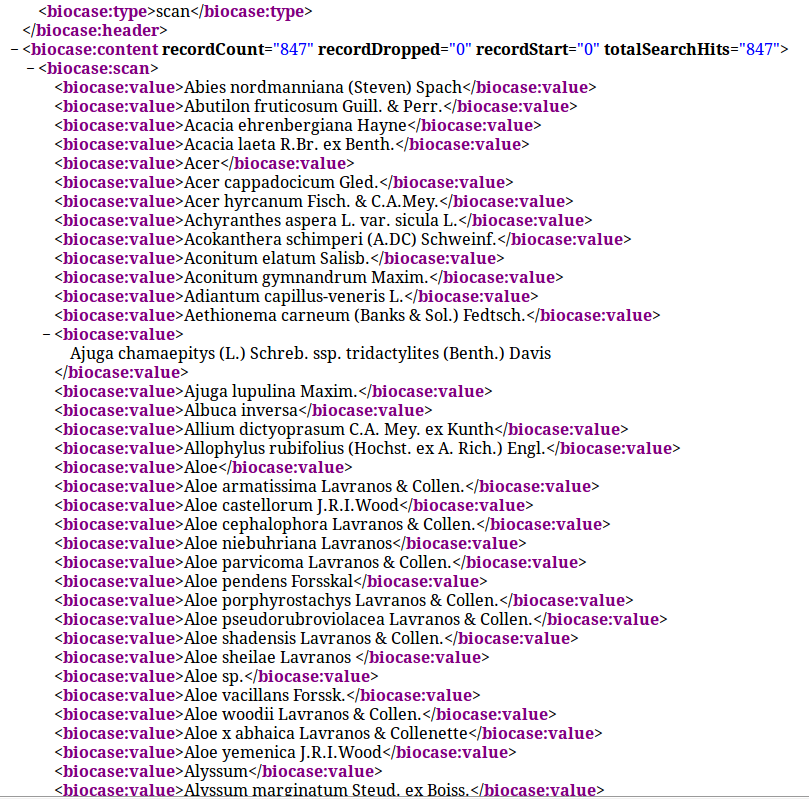Collapse the multi-line Ajuga chamaepitys value node

click(x=46, y=335)
